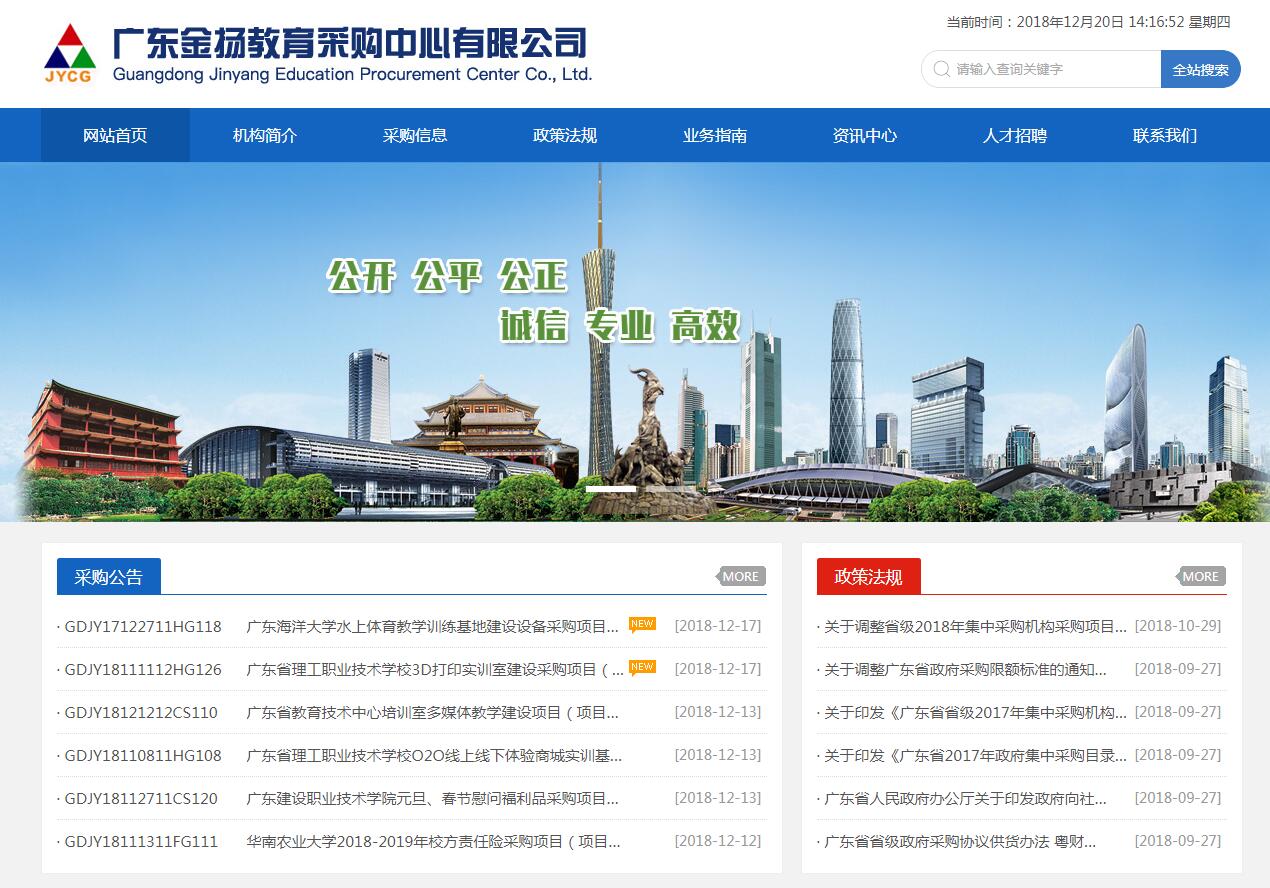Select the white banner slide indicator
Image resolution: width=1270 pixels, height=888 pixels.
[x=610, y=489]
